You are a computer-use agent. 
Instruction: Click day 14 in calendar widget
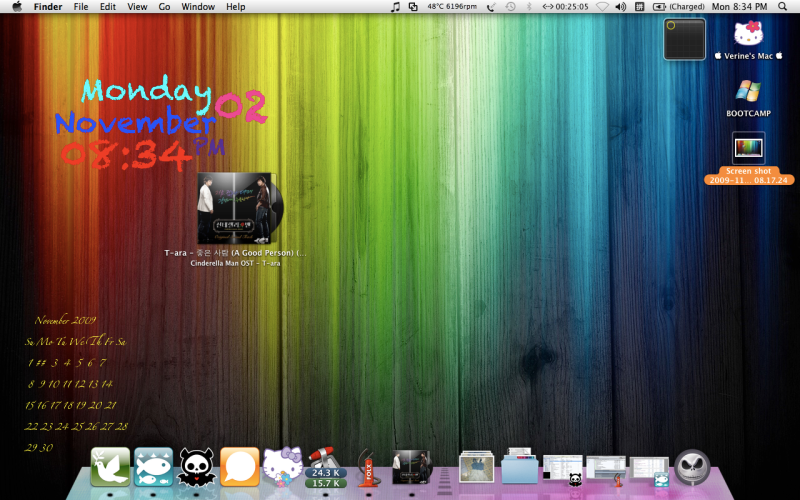pos(107,384)
